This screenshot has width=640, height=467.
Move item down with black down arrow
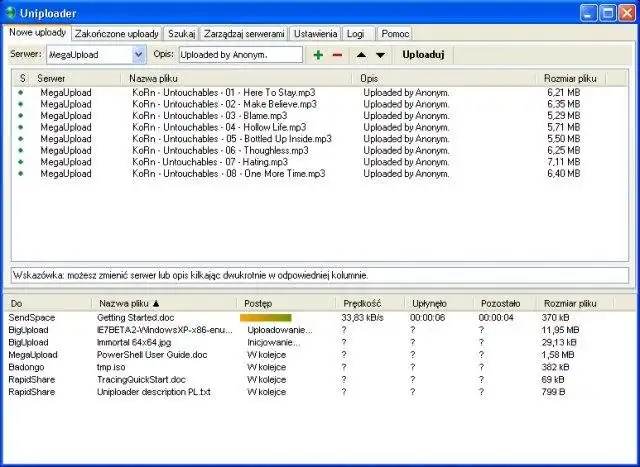pyautogui.click(x=380, y=55)
